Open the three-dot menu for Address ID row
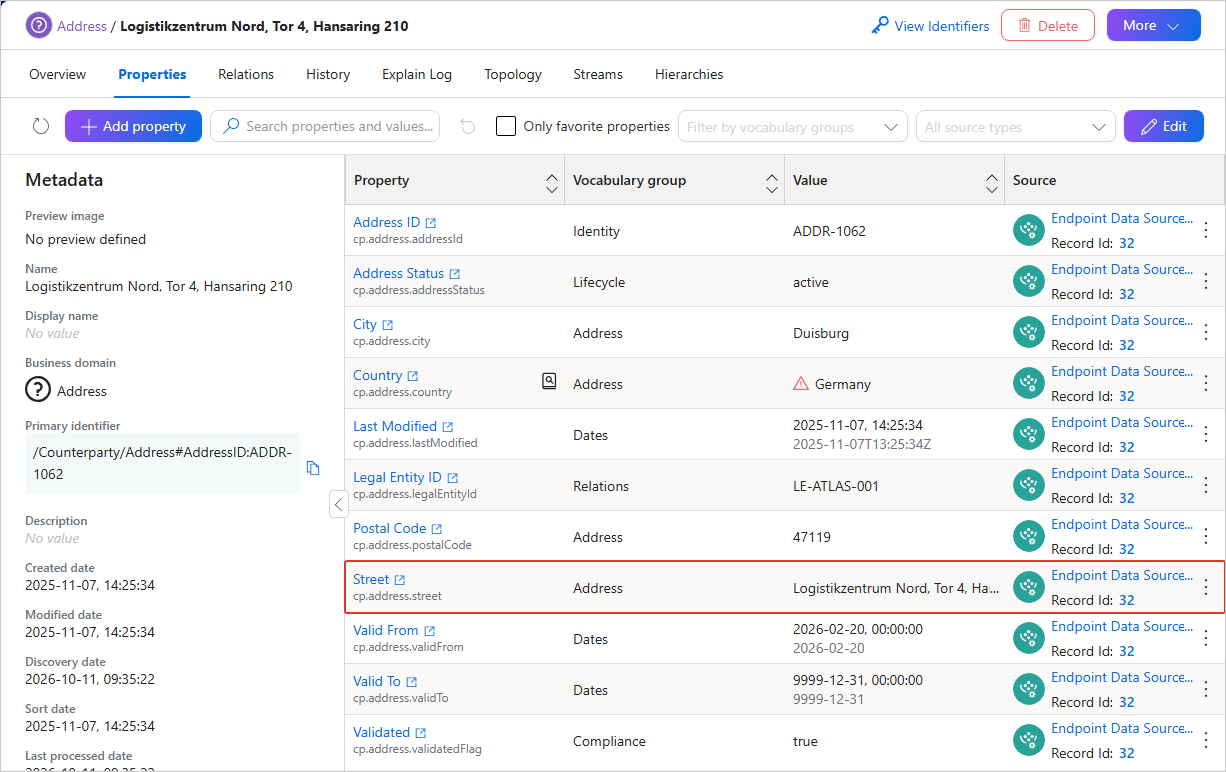This screenshot has width=1226, height=772. (1206, 230)
